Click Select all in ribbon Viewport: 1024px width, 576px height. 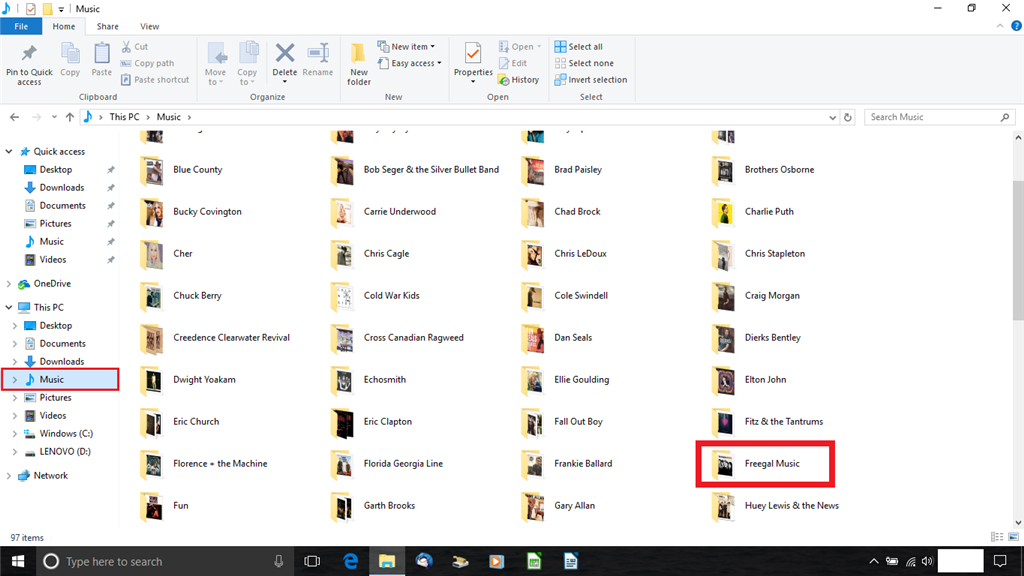click(x=579, y=46)
